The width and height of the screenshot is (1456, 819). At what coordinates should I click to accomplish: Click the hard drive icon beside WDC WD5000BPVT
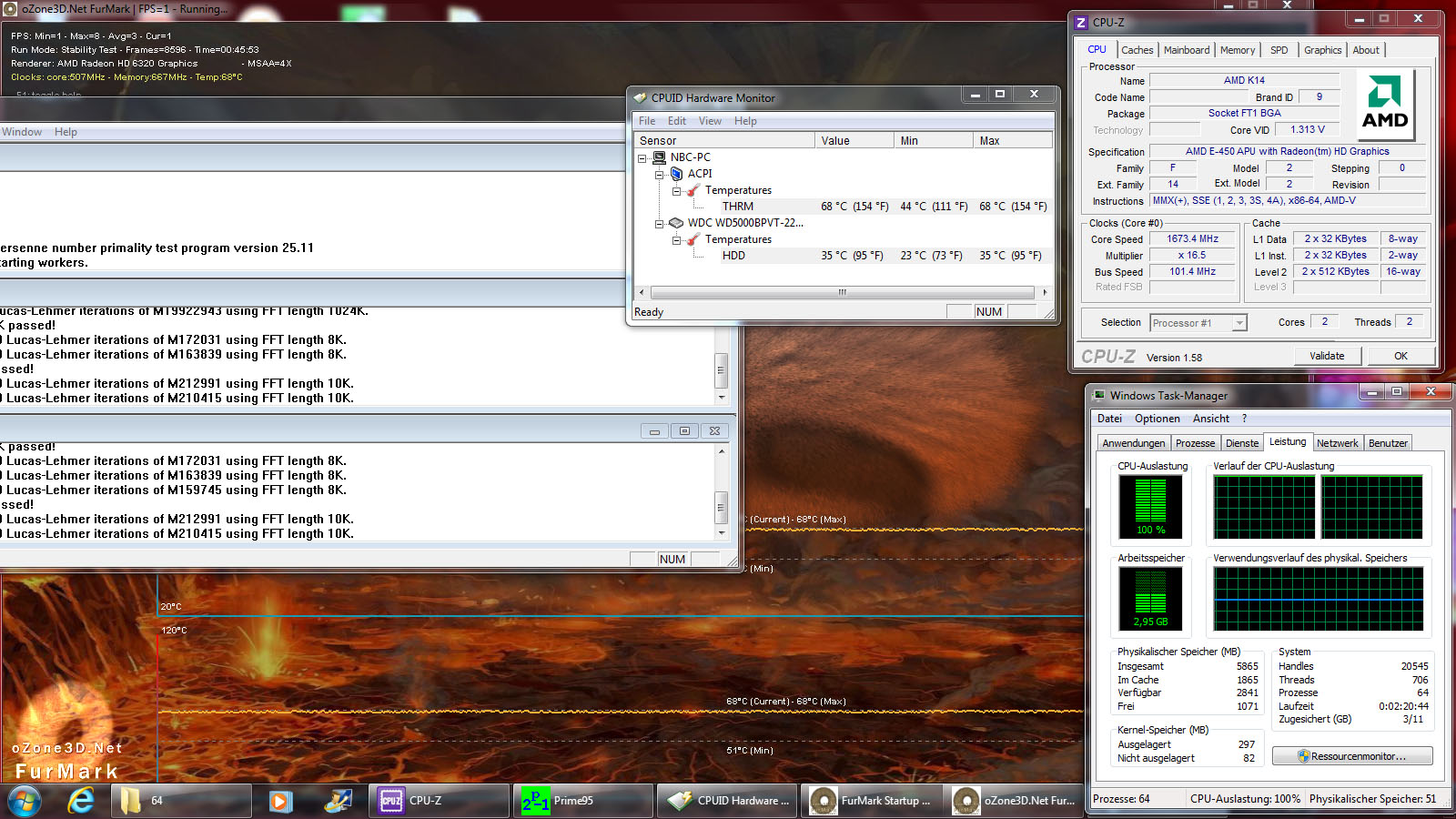coord(676,223)
